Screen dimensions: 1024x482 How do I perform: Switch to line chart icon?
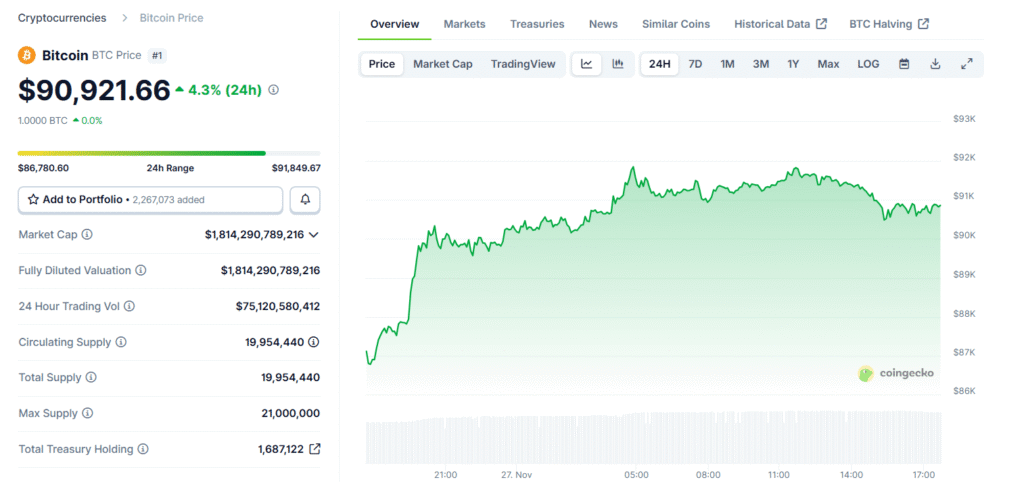point(586,64)
